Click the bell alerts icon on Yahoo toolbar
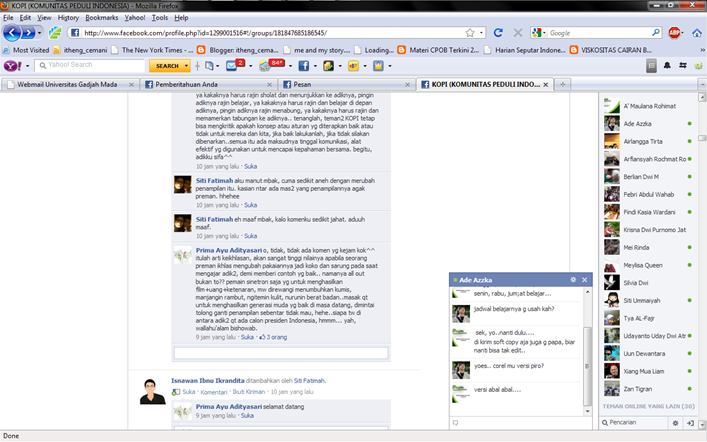 (x=667, y=66)
